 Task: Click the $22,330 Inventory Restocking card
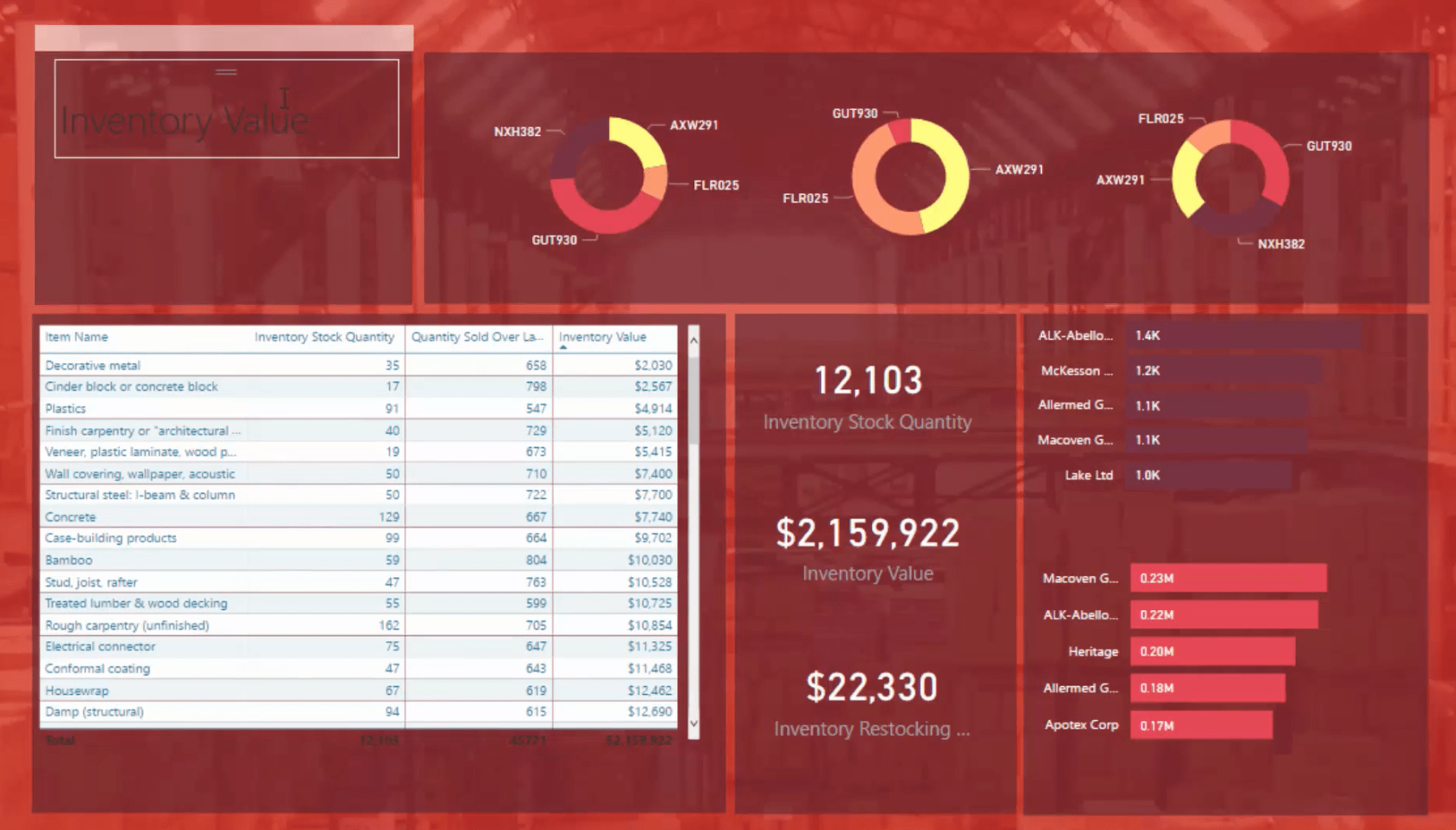click(871, 704)
